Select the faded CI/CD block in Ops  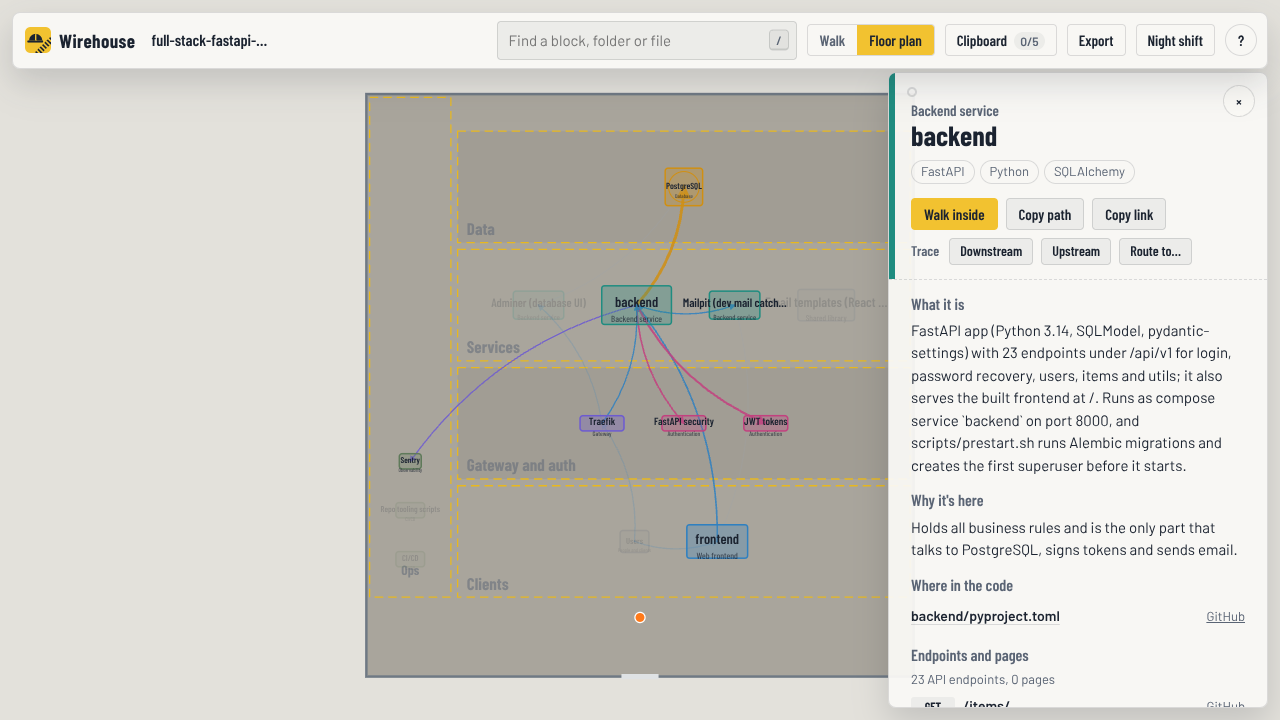pos(410,559)
